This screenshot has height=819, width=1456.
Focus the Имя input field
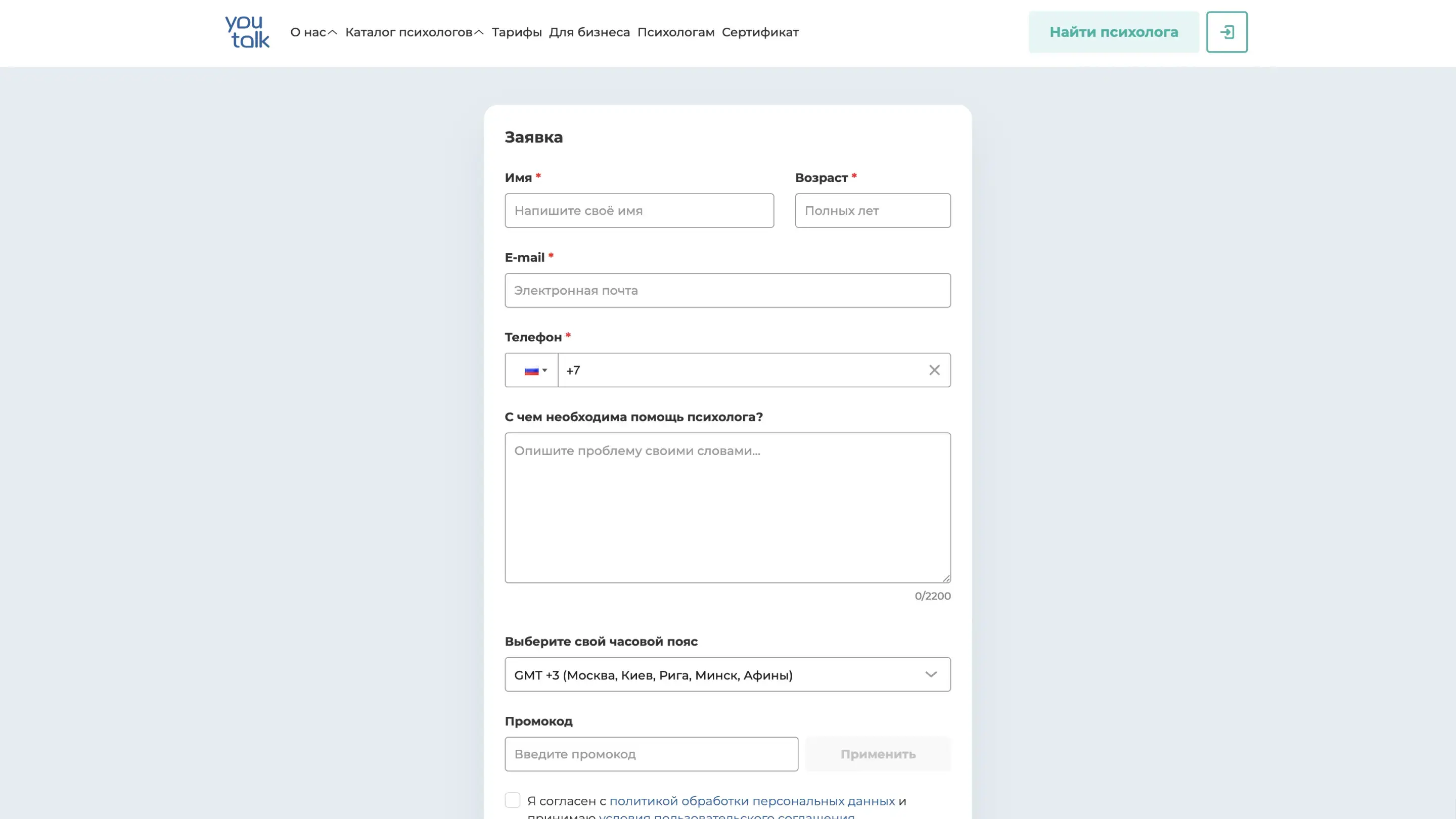point(639,211)
